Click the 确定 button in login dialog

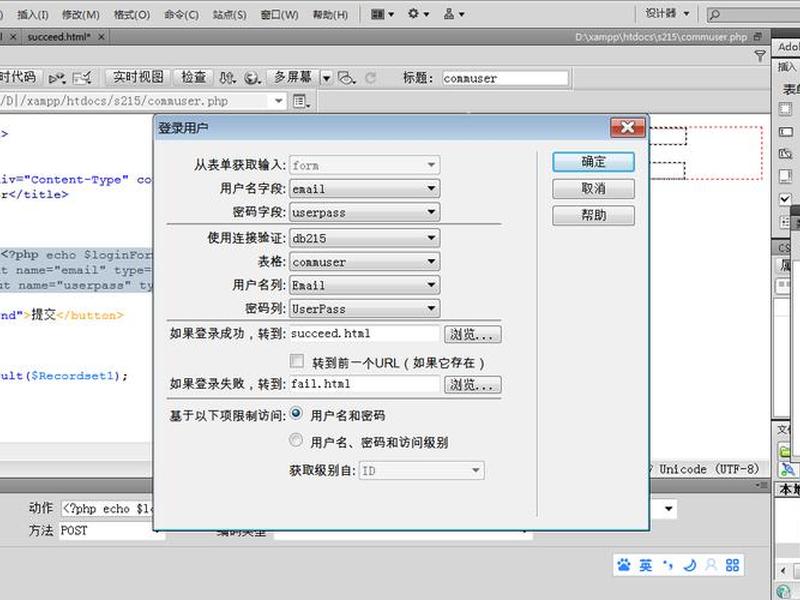[x=593, y=162]
